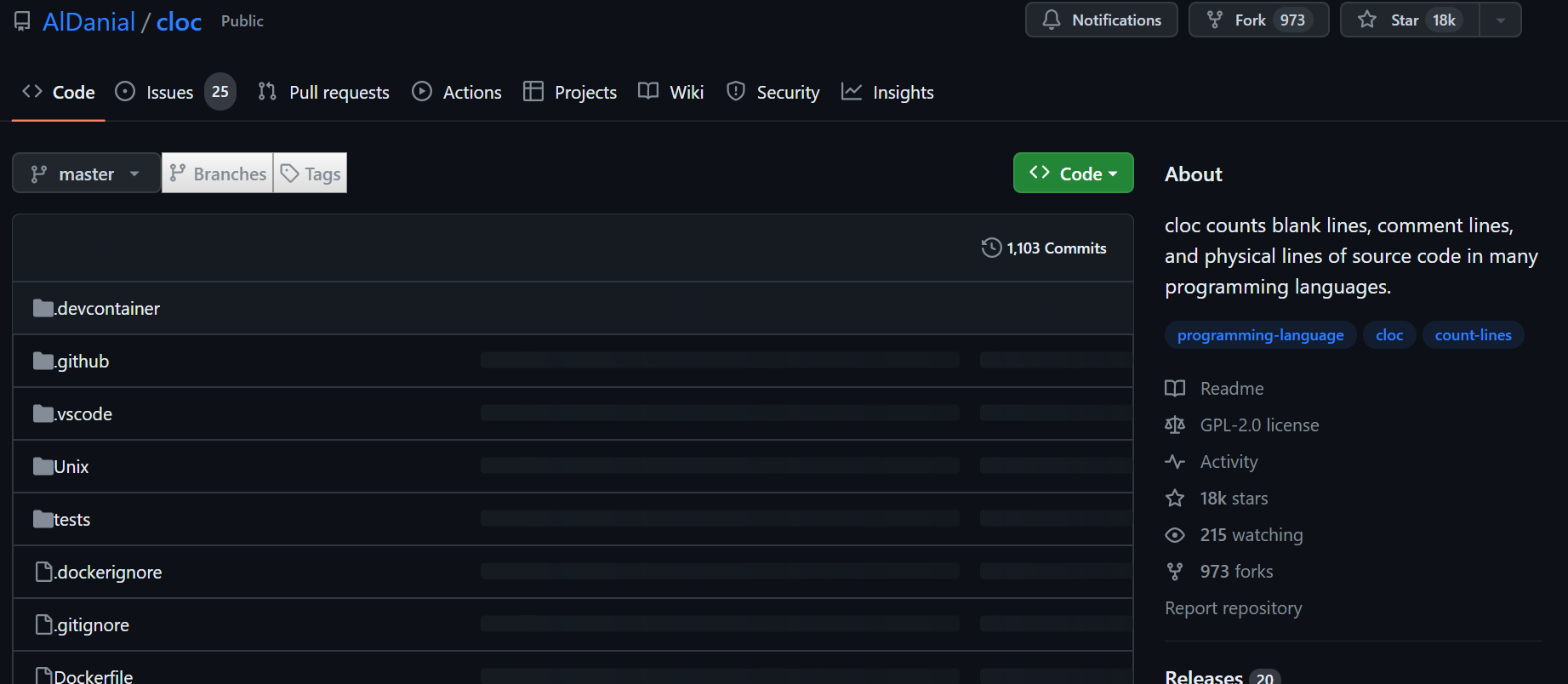Screen dimensions: 1568x684
Task: Open the tests folder
Action: 71,520
